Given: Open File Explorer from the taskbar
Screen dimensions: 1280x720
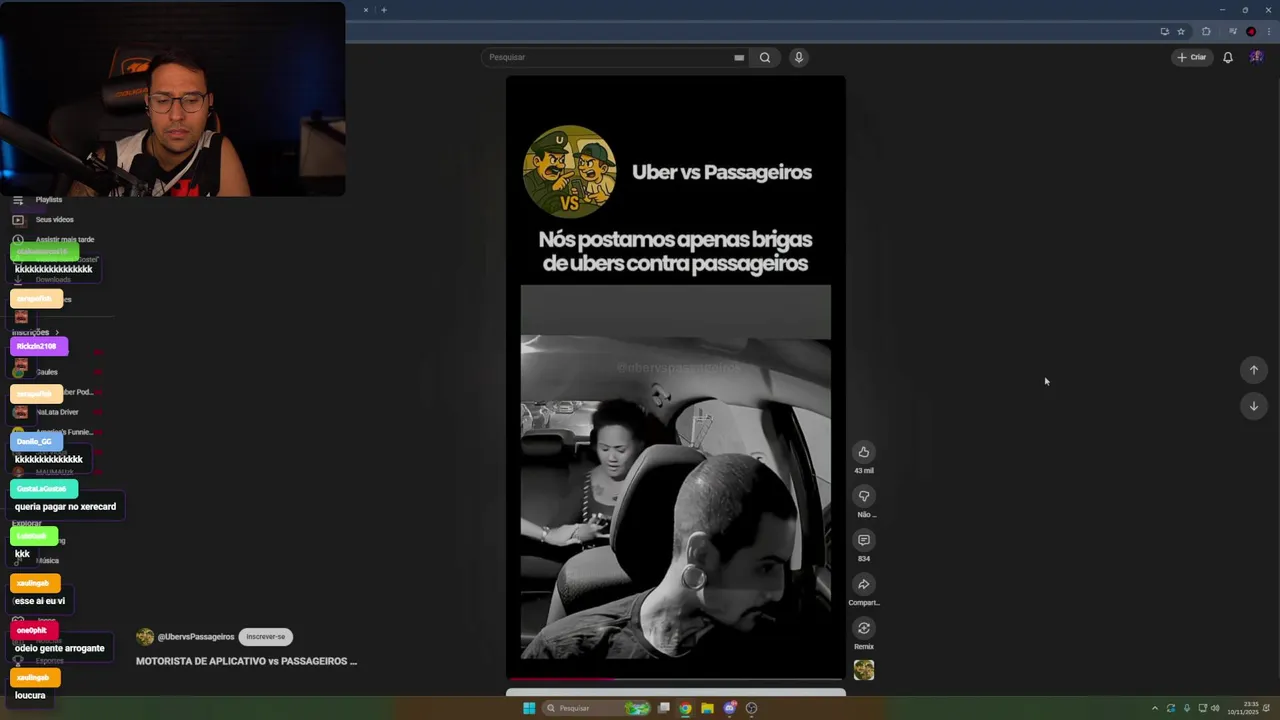Looking at the screenshot, I should [707, 708].
